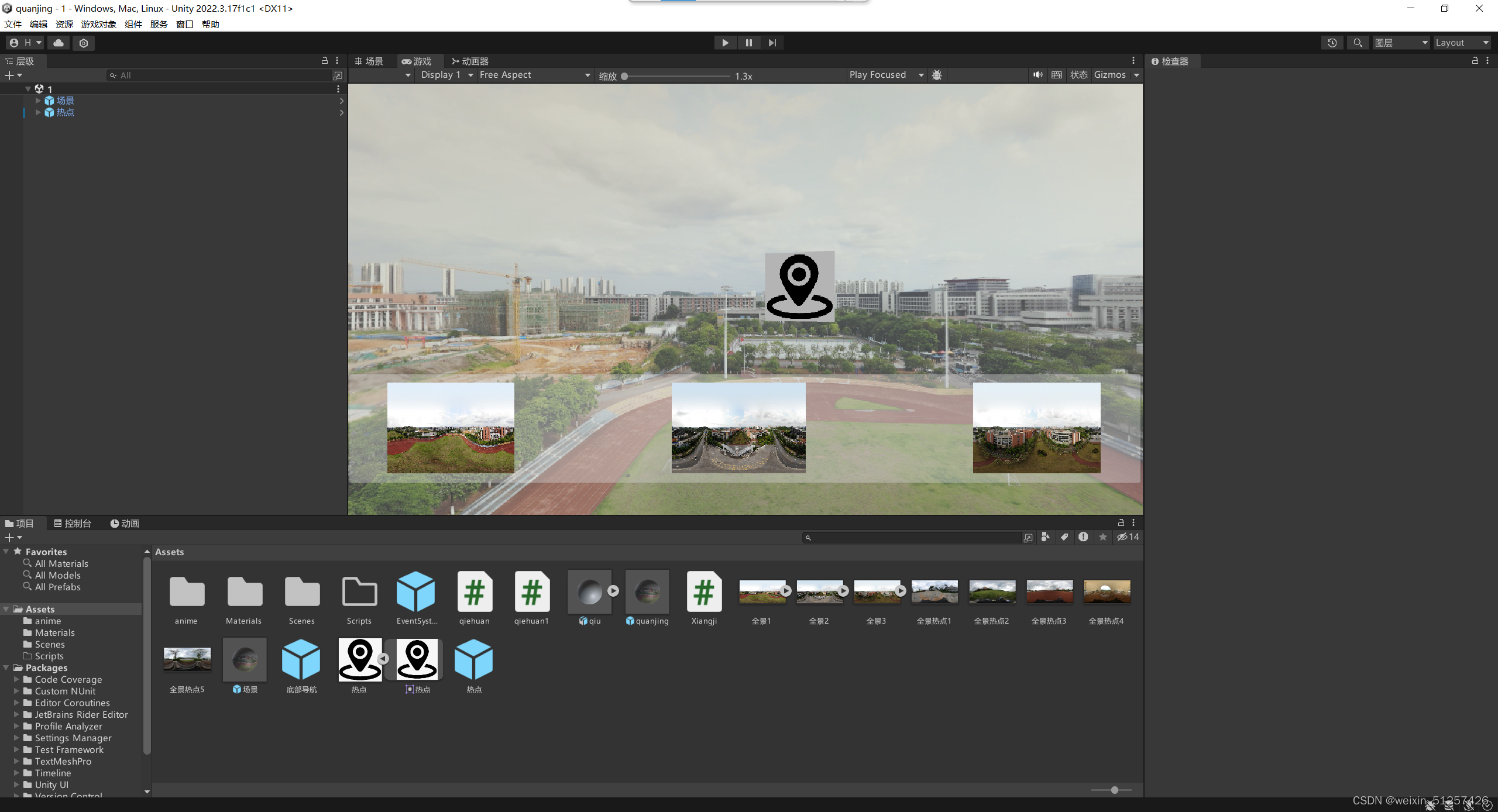Click the 状态 stats button

click(1078, 75)
